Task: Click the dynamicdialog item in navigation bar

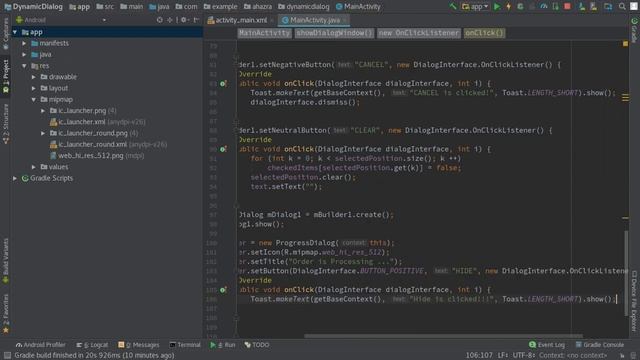Action: coord(304,7)
